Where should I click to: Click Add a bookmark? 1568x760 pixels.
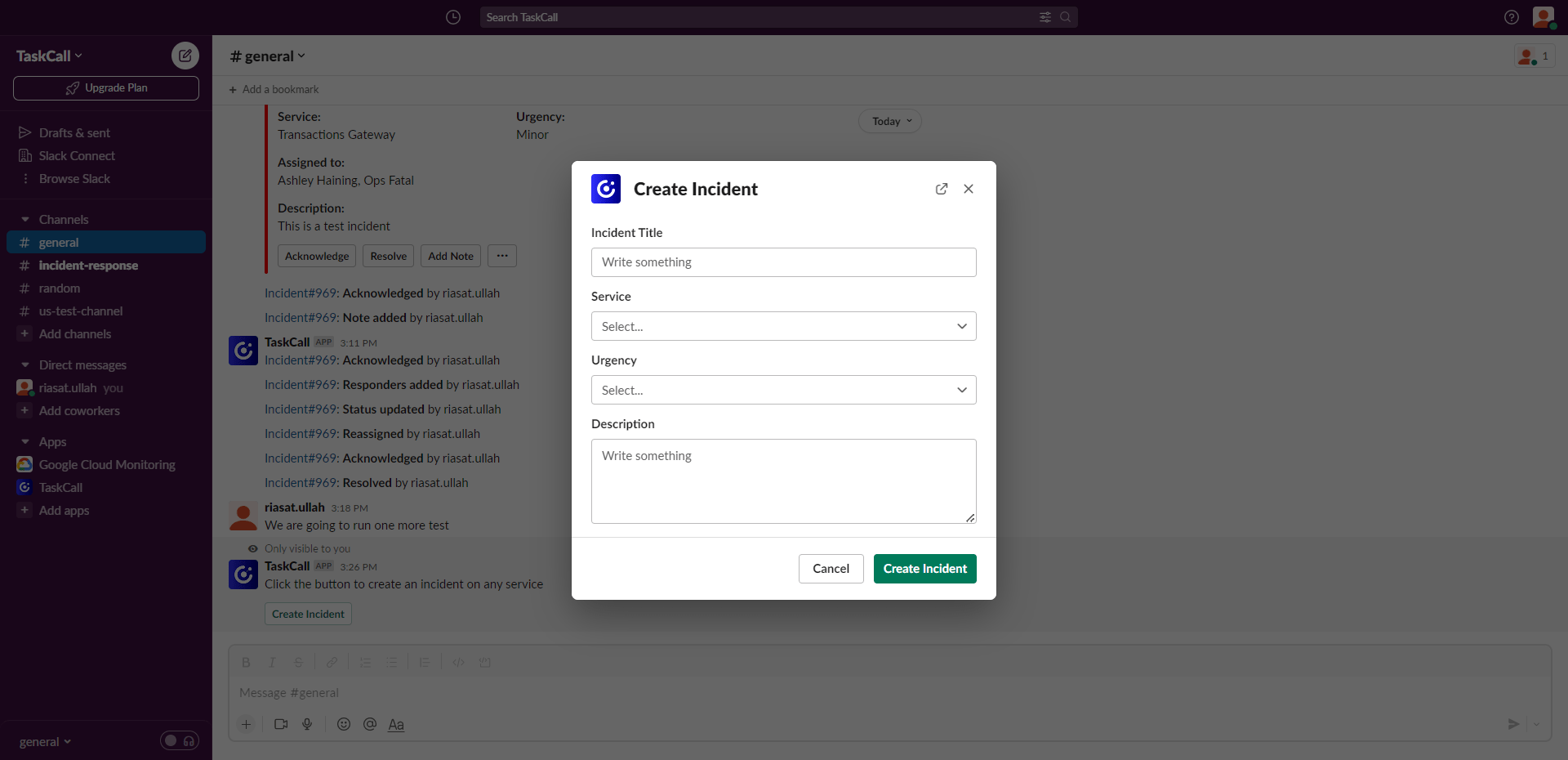274,90
